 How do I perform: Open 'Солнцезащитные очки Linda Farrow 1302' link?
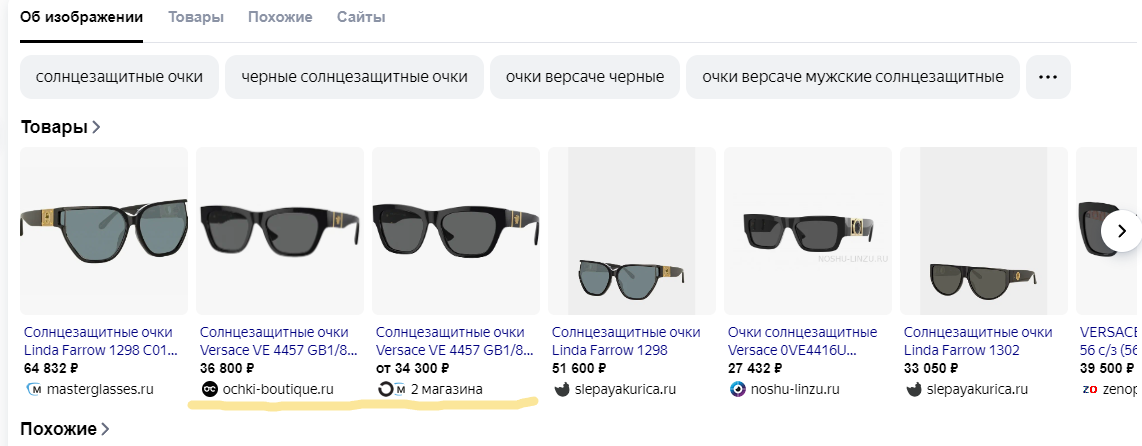click(977, 341)
